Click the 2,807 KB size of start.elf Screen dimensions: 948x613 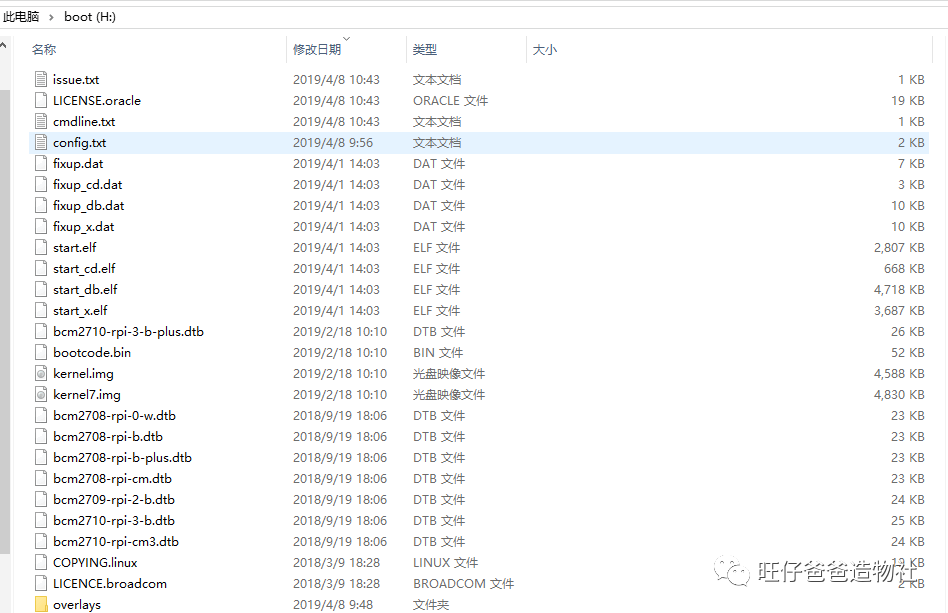coord(899,247)
